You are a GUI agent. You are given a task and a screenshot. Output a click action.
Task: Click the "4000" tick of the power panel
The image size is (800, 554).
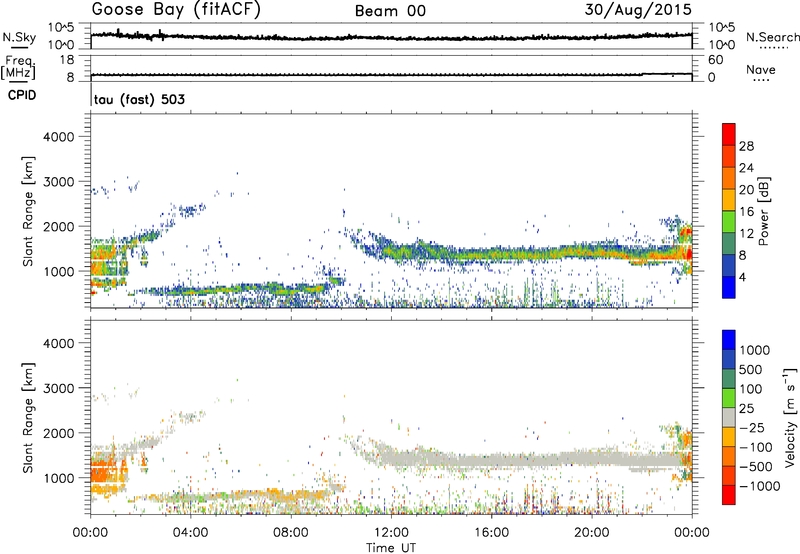(x=59, y=137)
